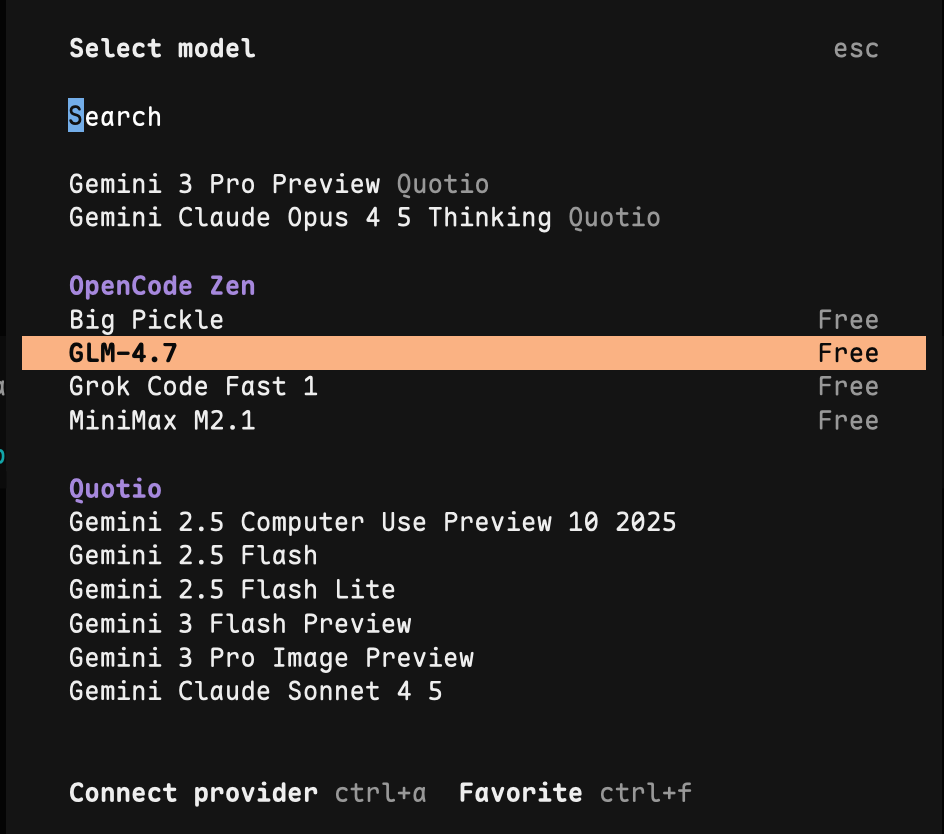
Task: Select Gemini 3 Pro Preview model
Action: 225,184
